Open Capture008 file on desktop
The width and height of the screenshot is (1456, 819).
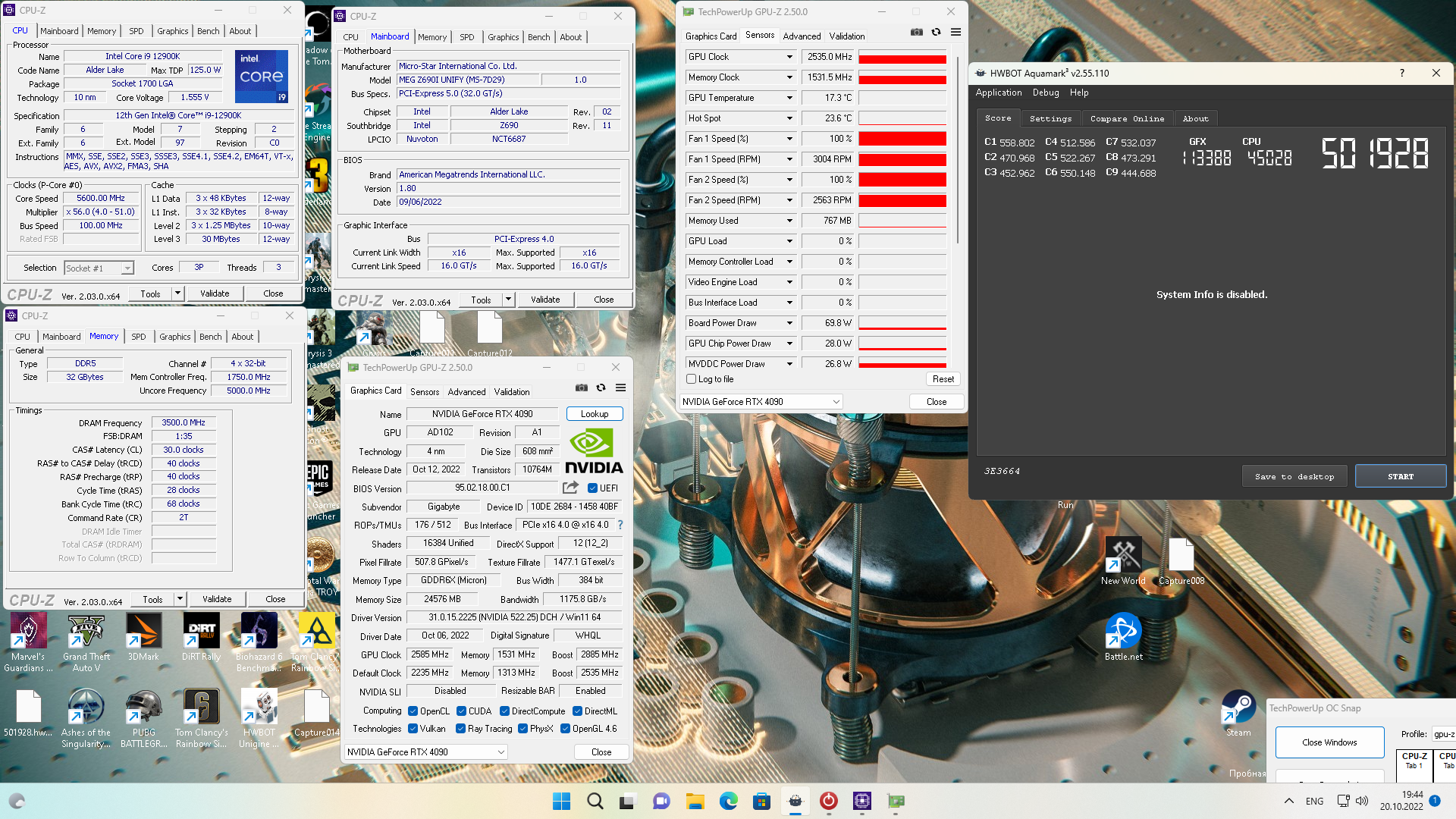1181,561
